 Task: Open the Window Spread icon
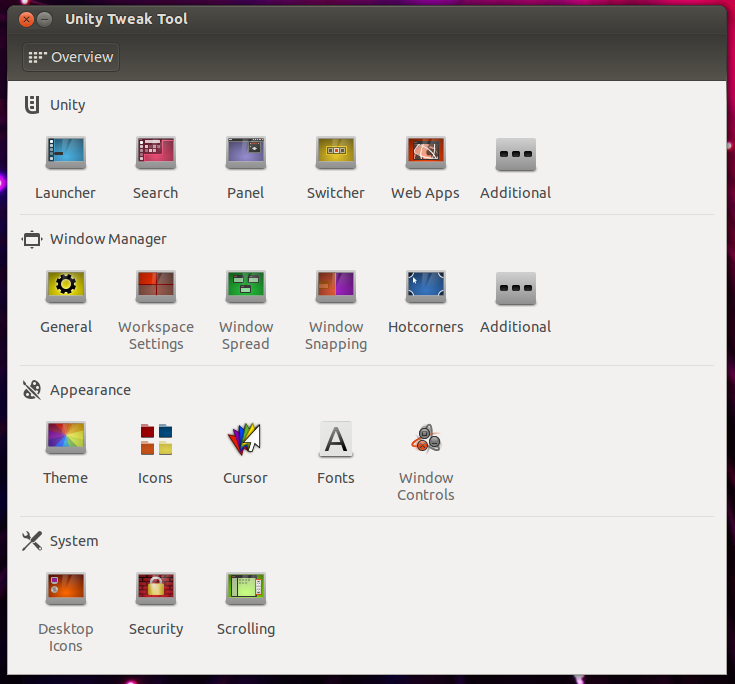pyautogui.click(x=246, y=286)
